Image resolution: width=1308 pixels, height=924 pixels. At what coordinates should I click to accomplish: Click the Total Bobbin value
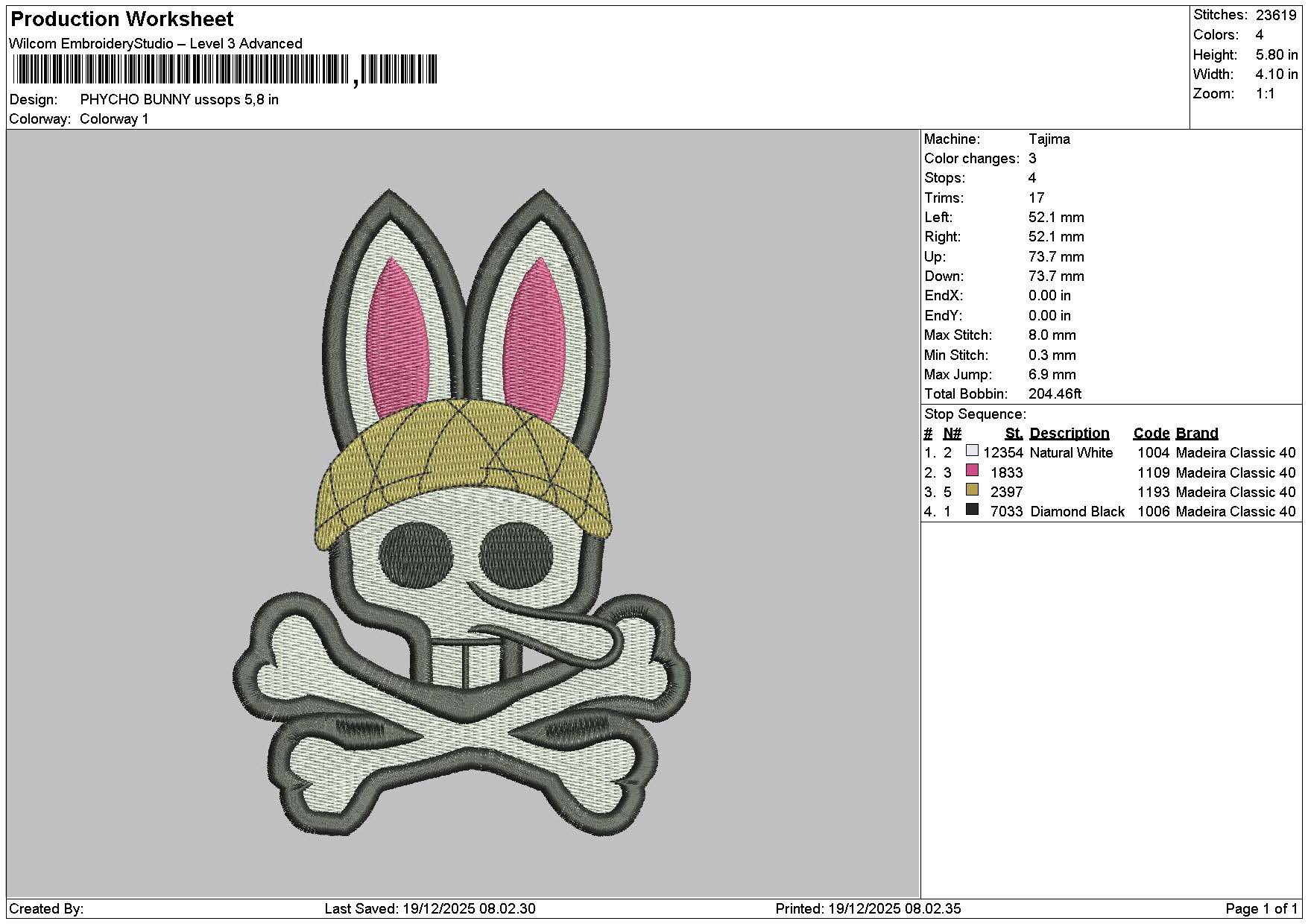click(1055, 393)
